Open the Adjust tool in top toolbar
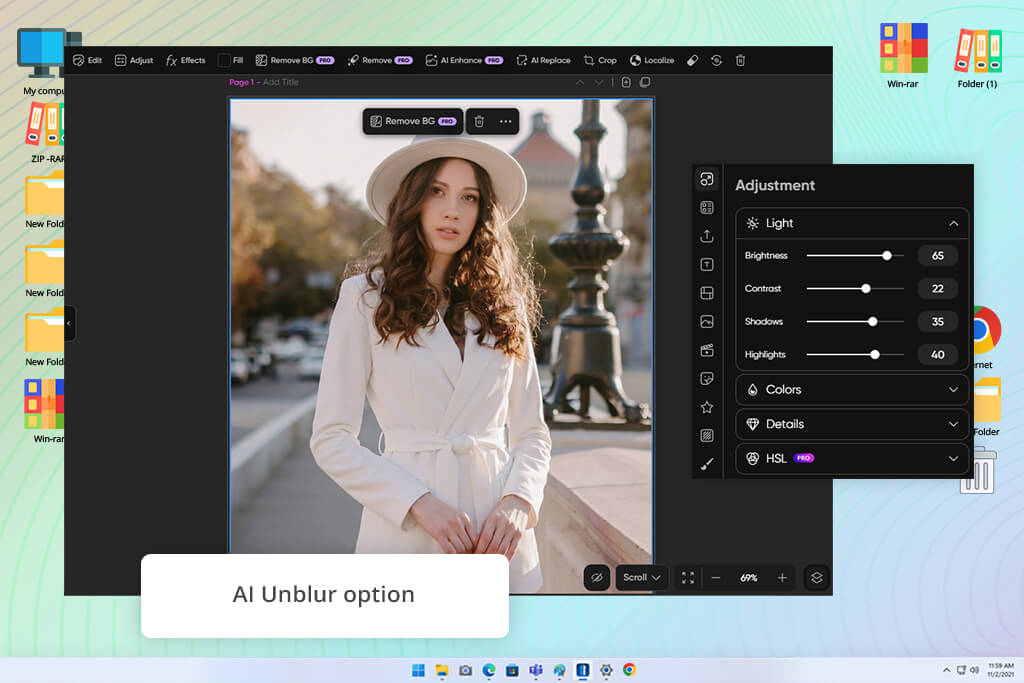Image resolution: width=1024 pixels, height=683 pixels. [x=134, y=60]
